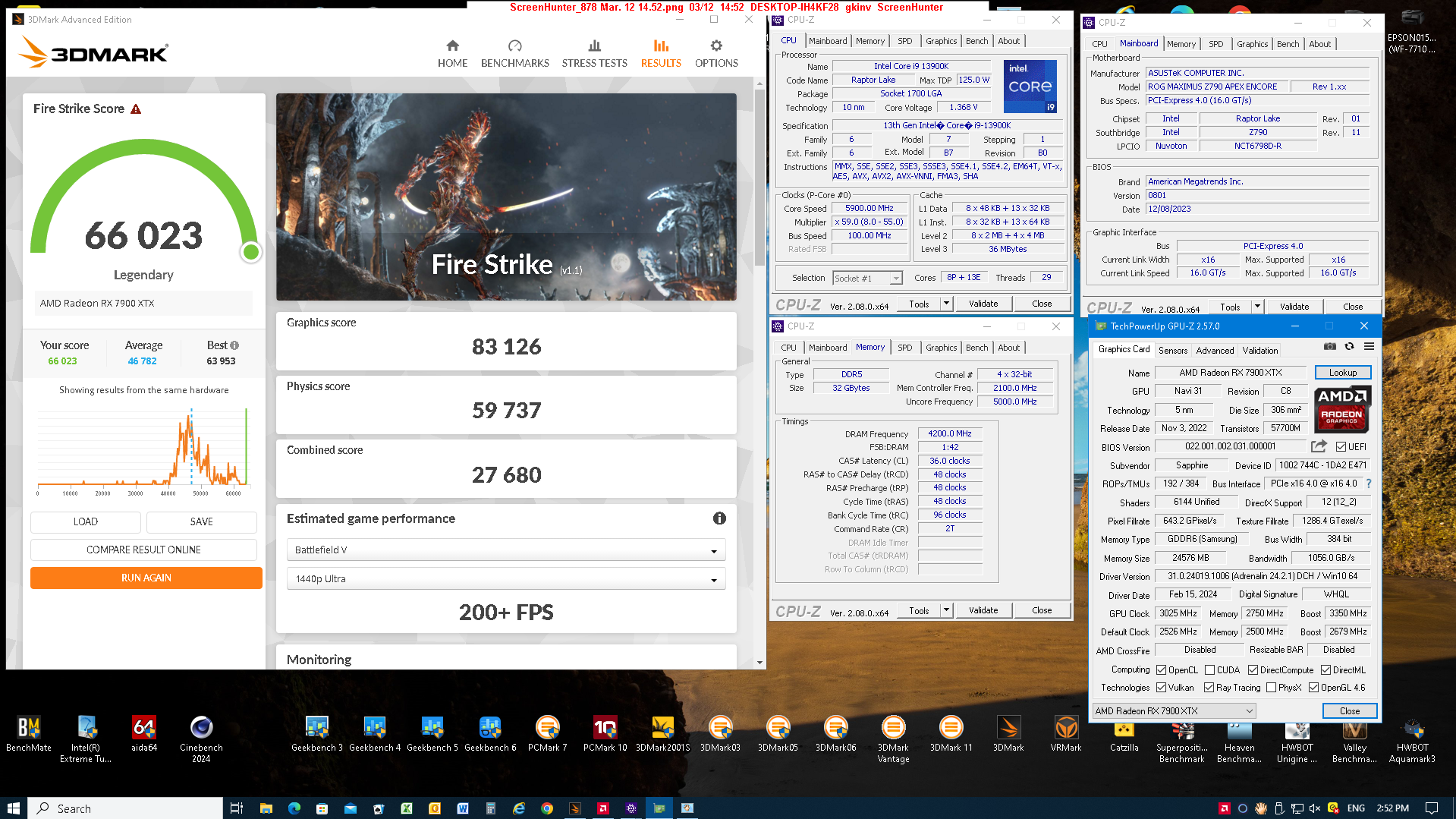The image size is (1456, 819).
Task: Open the 3DMark Benchmarks gauge icon
Action: click(514, 46)
